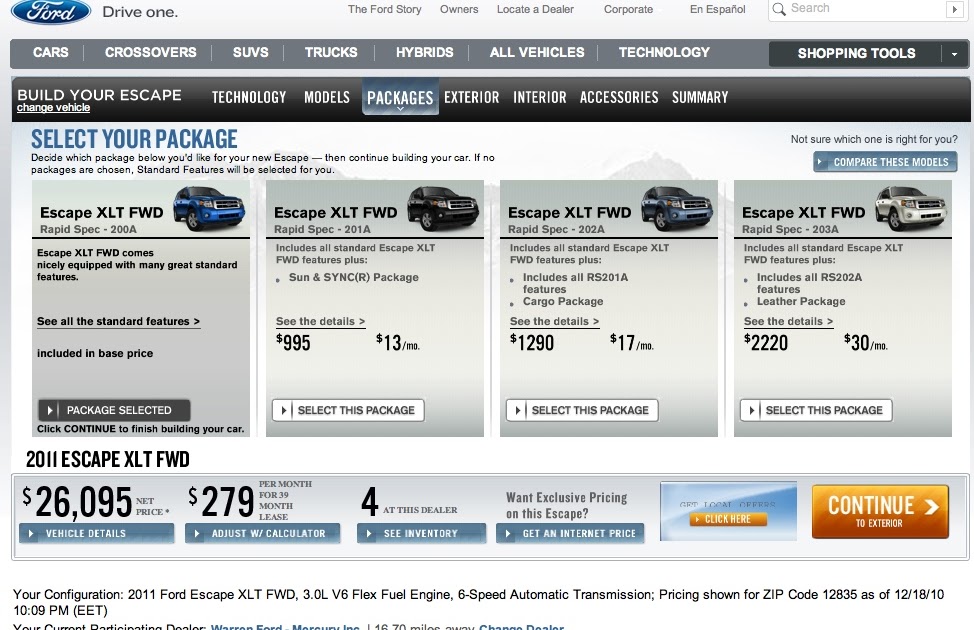Image resolution: width=974 pixels, height=630 pixels.
Task: Select the $1290 Cargo Package option
Action: 582,410
